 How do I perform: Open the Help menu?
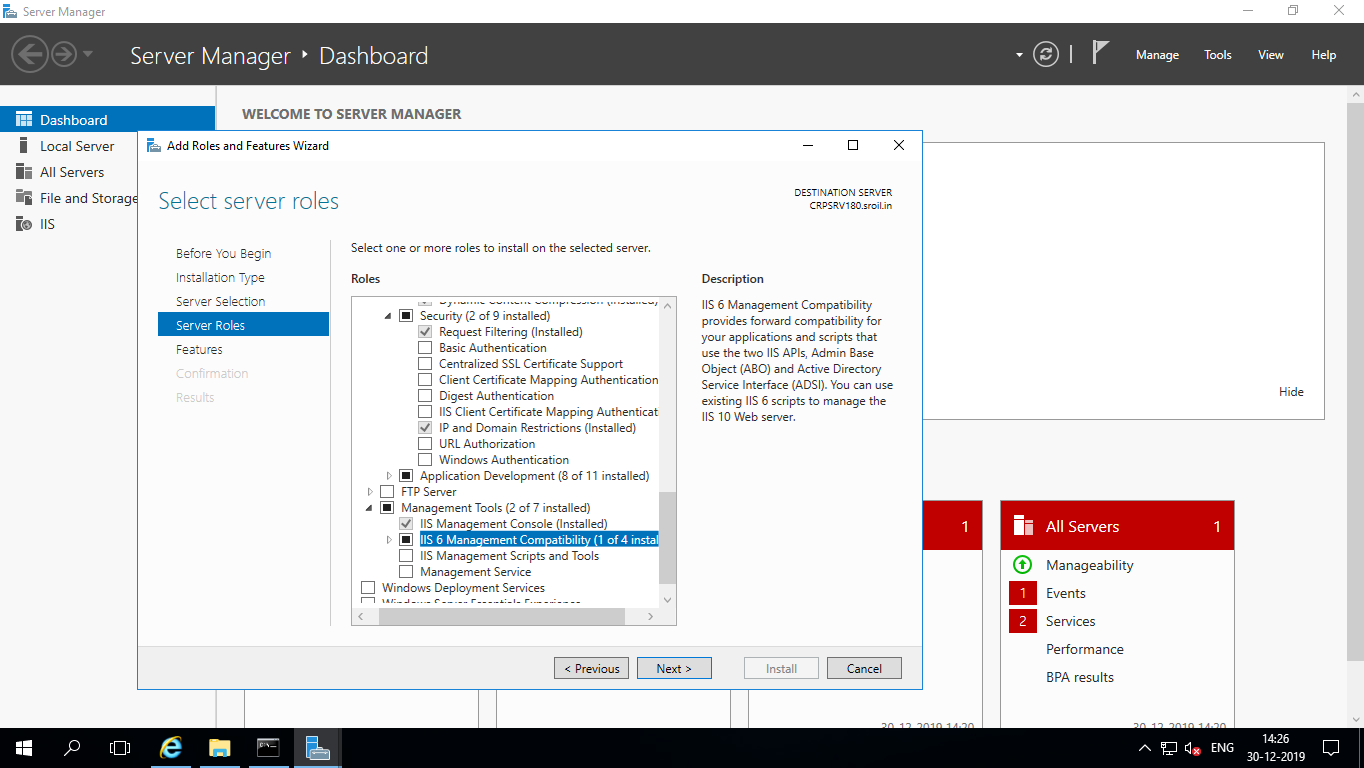pos(1323,55)
